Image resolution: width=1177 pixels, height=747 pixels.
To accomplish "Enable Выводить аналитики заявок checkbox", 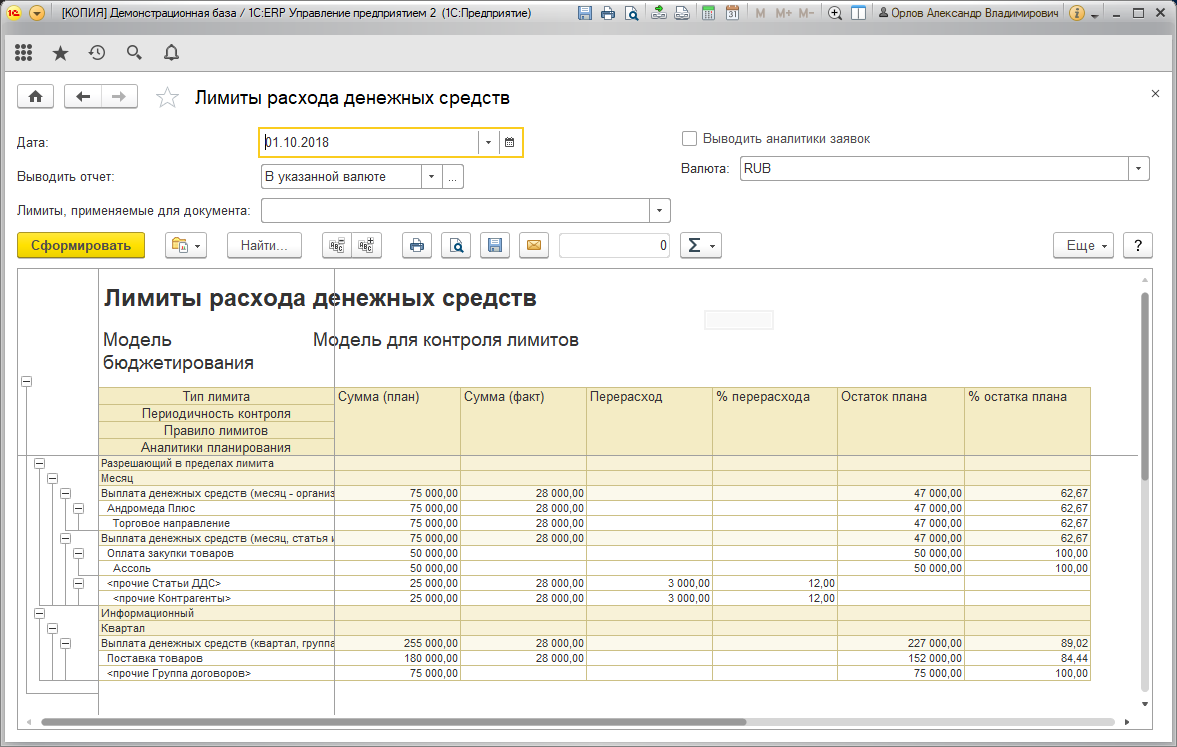I will (689, 139).
